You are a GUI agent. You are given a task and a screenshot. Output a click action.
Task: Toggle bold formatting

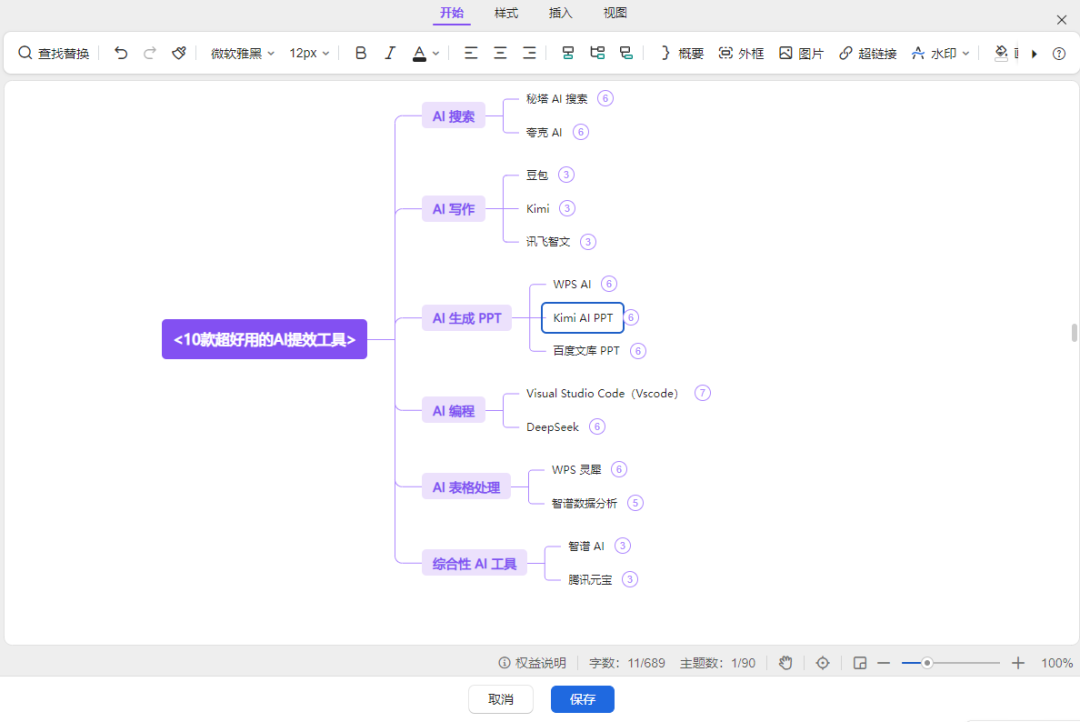point(360,53)
